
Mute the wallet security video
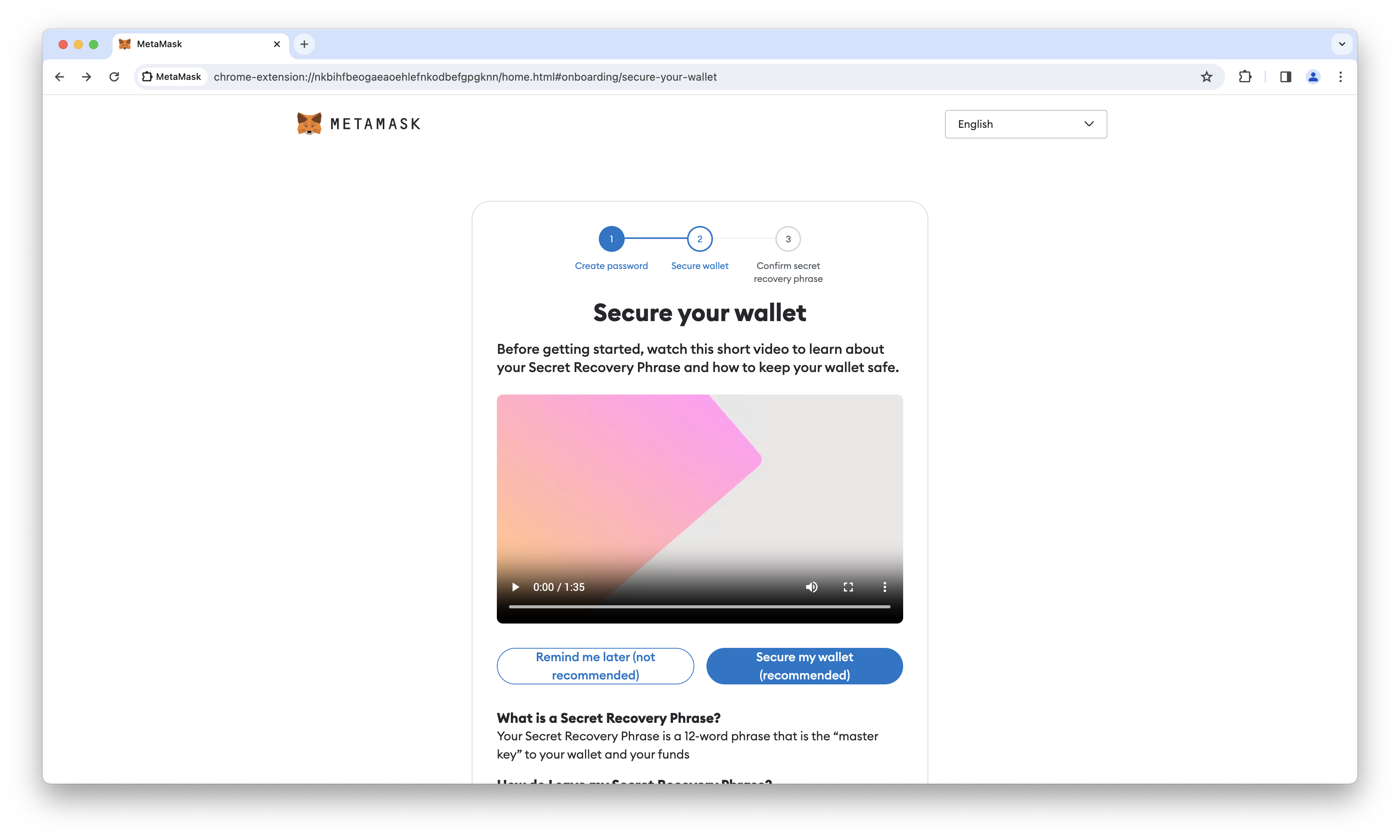(x=812, y=587)
